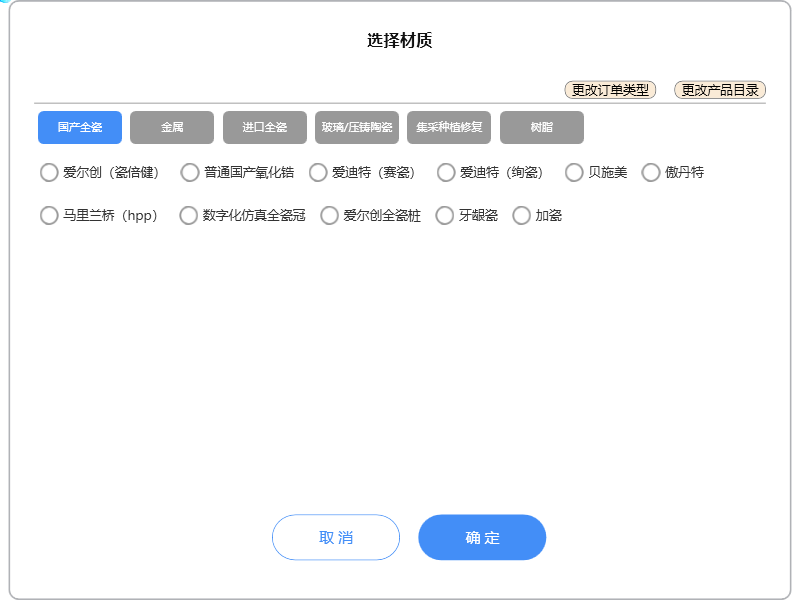Pick 爱迪特（赛瓷）as the material

click(318, 173)
